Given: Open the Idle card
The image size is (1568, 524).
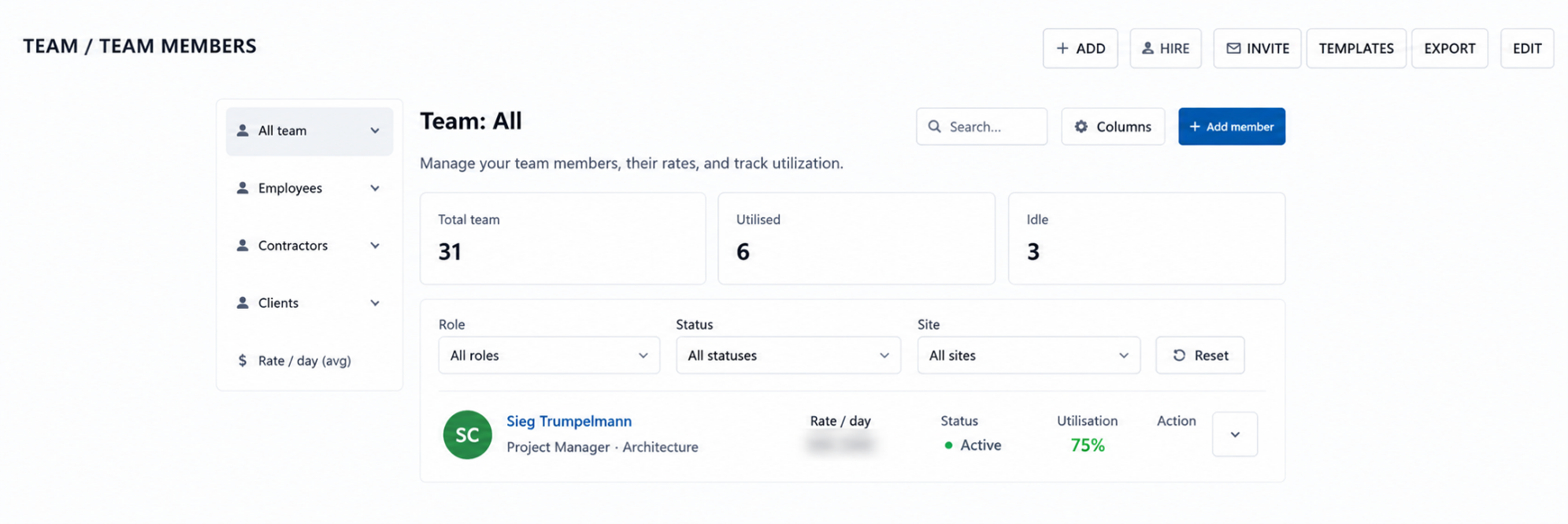Looking at the screenshot, I should coord(1147,239).
